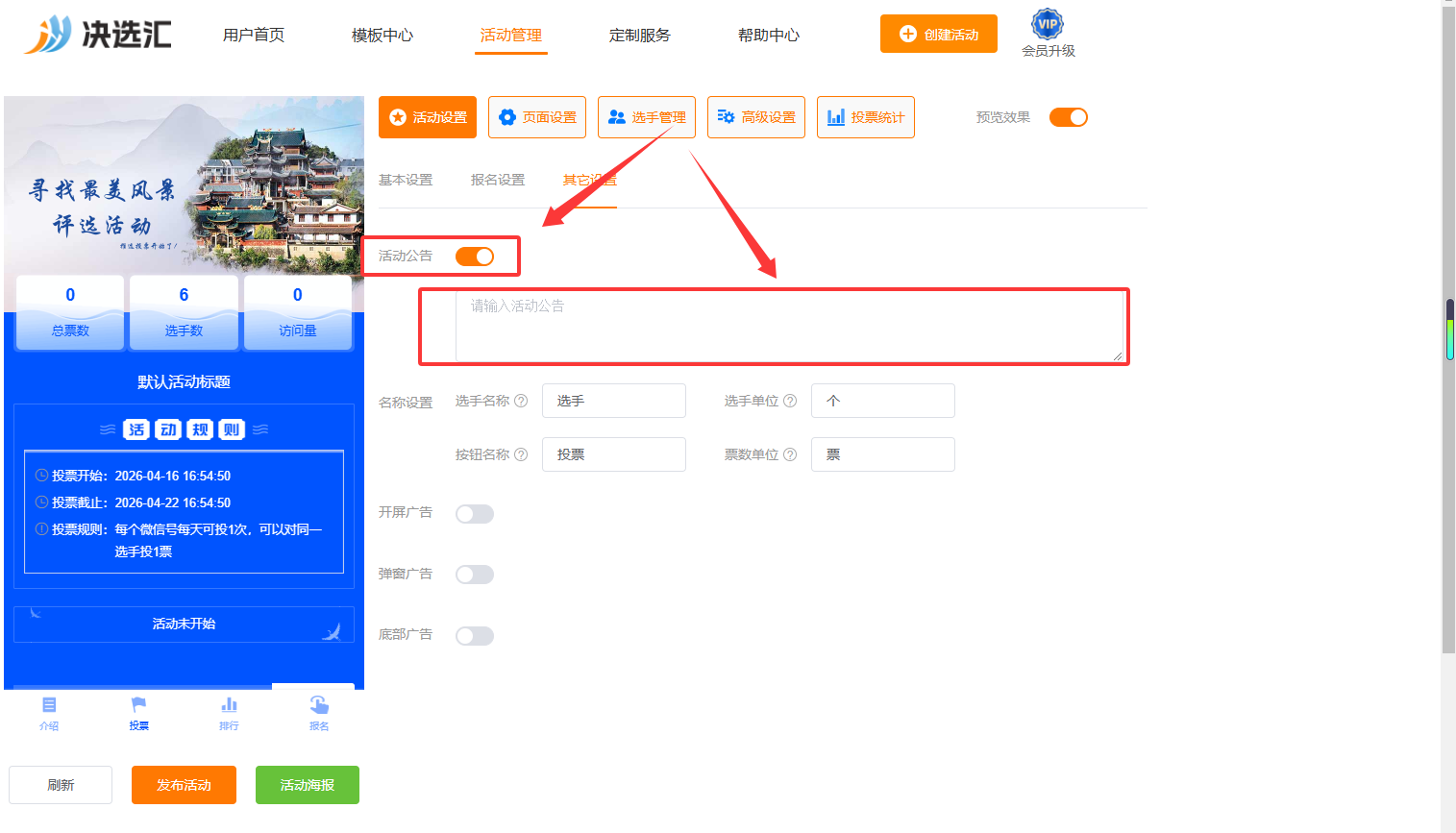Click the 选手名称 input field
1456x833 pixels.
[x=614, y=401]
